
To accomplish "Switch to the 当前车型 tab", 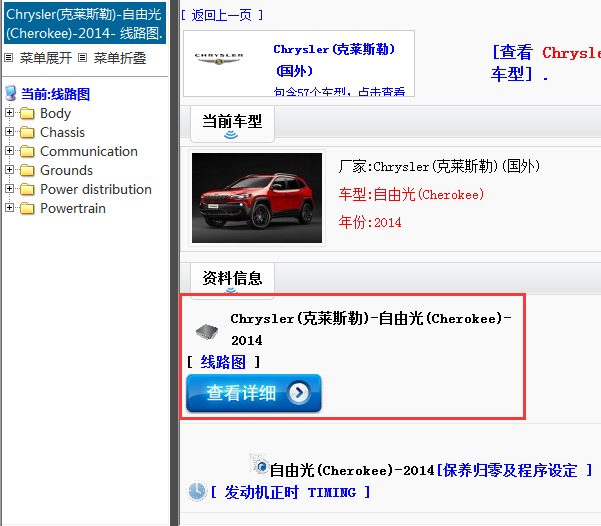I will click(x=232, y=125).
